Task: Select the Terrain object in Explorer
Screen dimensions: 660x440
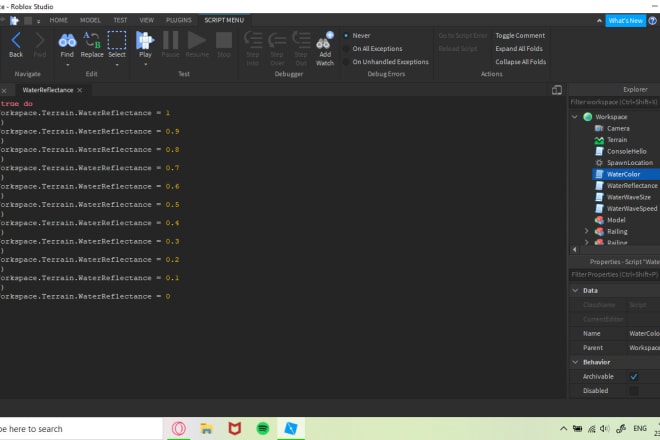Action: pyautogui.click(x=617, y=140)
